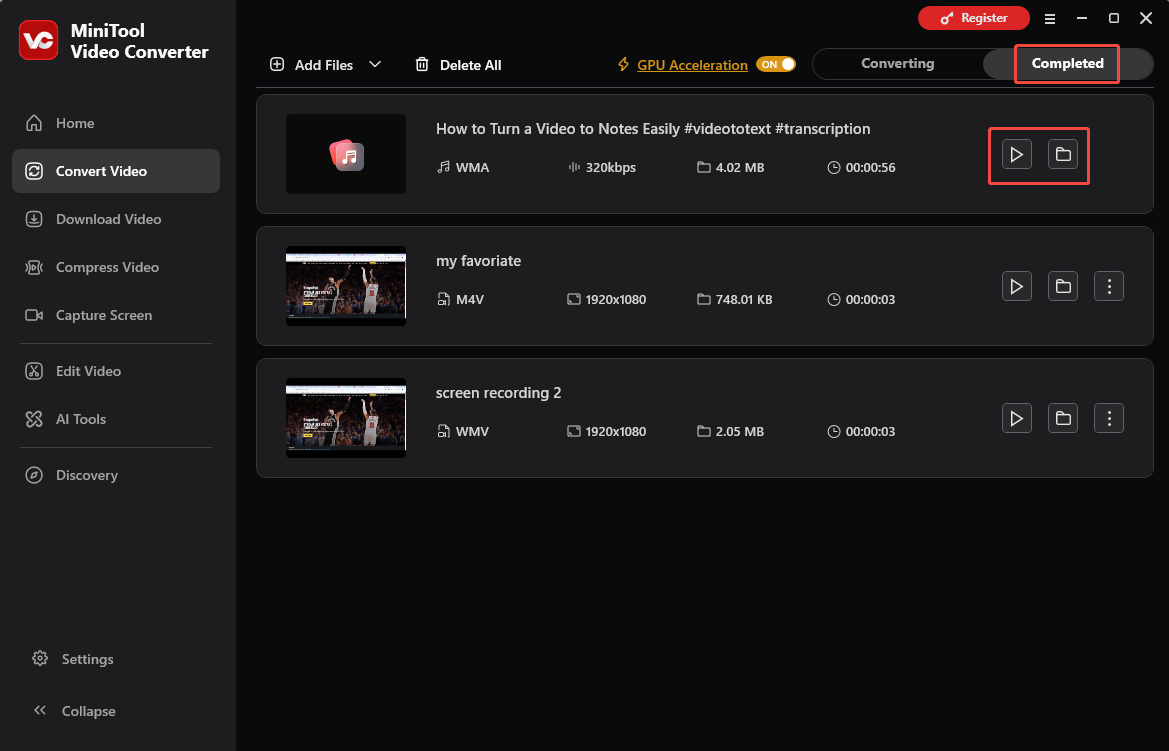
Task: Click the 'screen recording 2' title
Action: pos(498,393)
